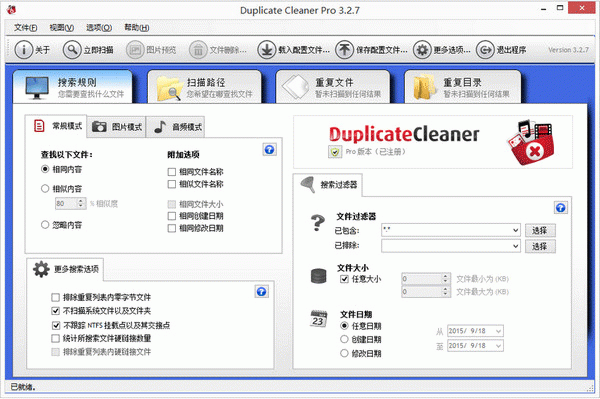Screen dimensions: 600x399
Task: Click the shield registered icon
Action: [335, 152]
